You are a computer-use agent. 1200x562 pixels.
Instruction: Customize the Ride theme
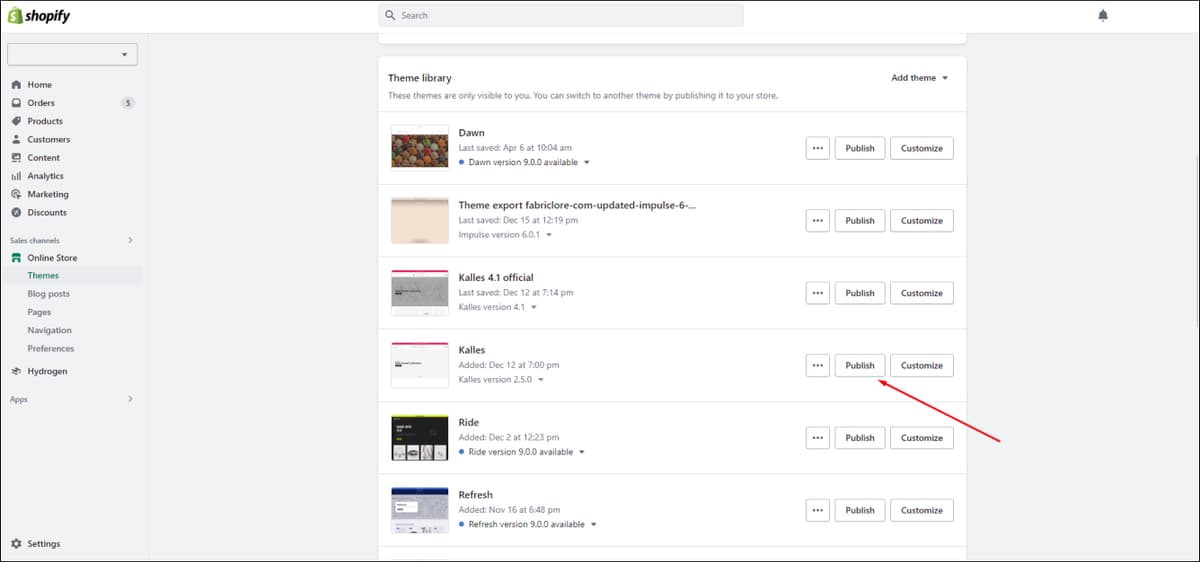coord(921,437)
